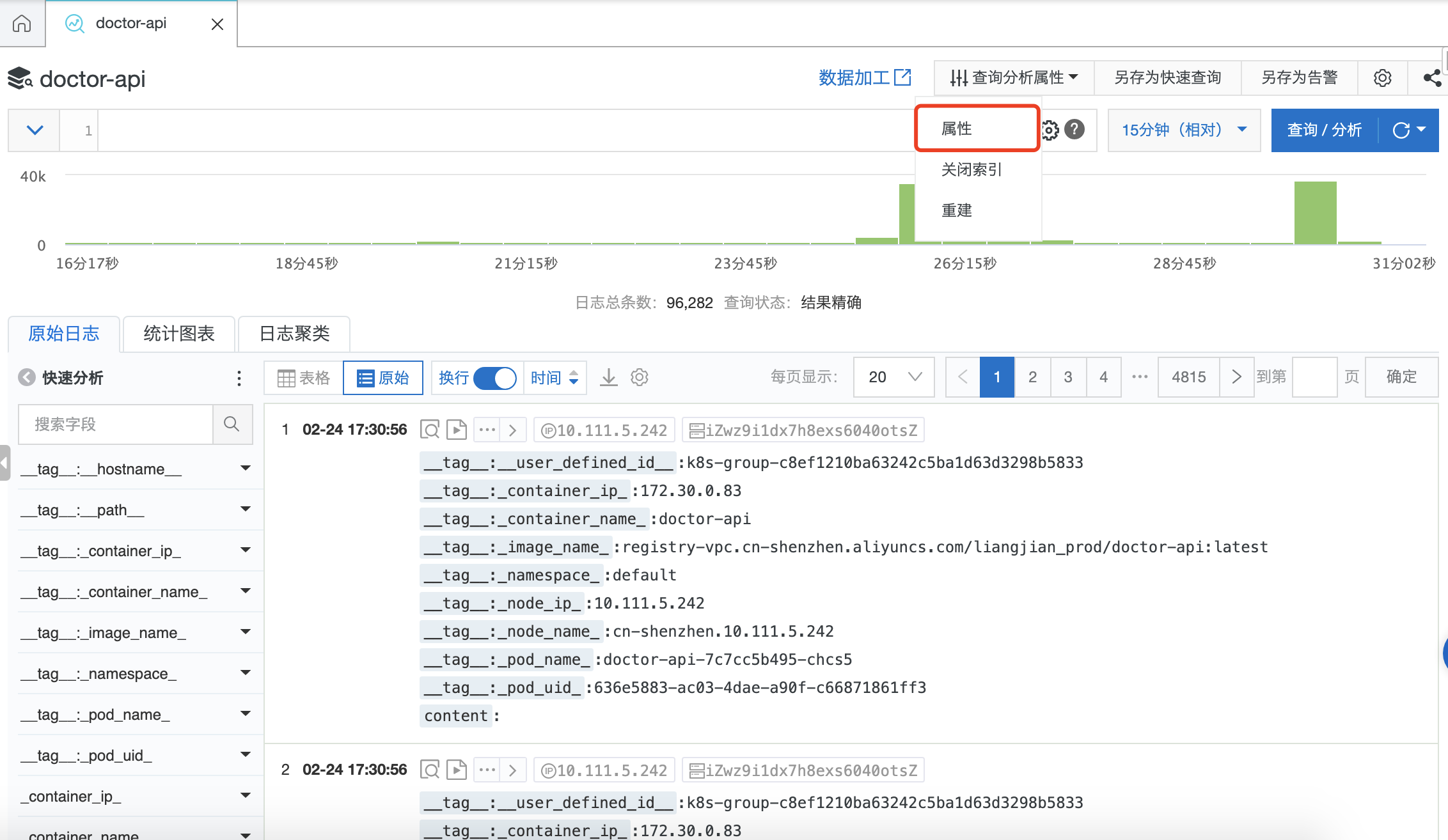Click the 搜索字段 search input

(116, 424)
